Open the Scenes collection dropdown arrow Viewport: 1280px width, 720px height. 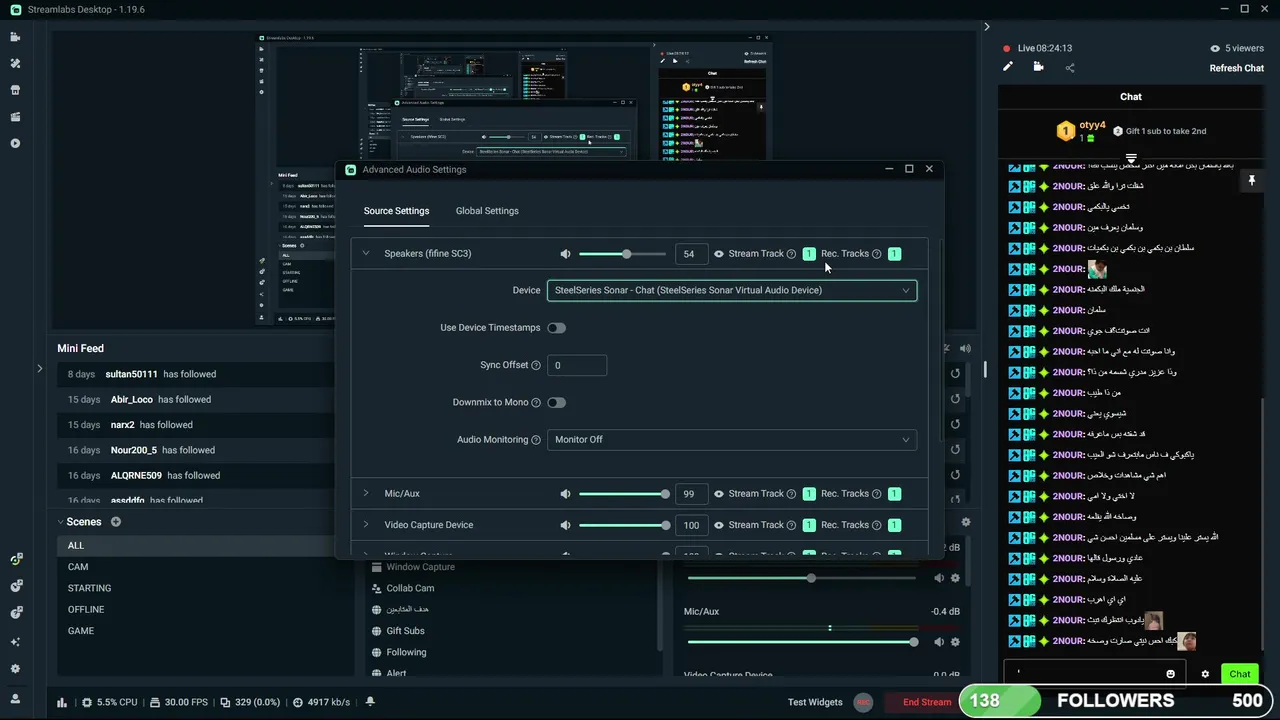(60, 522)
